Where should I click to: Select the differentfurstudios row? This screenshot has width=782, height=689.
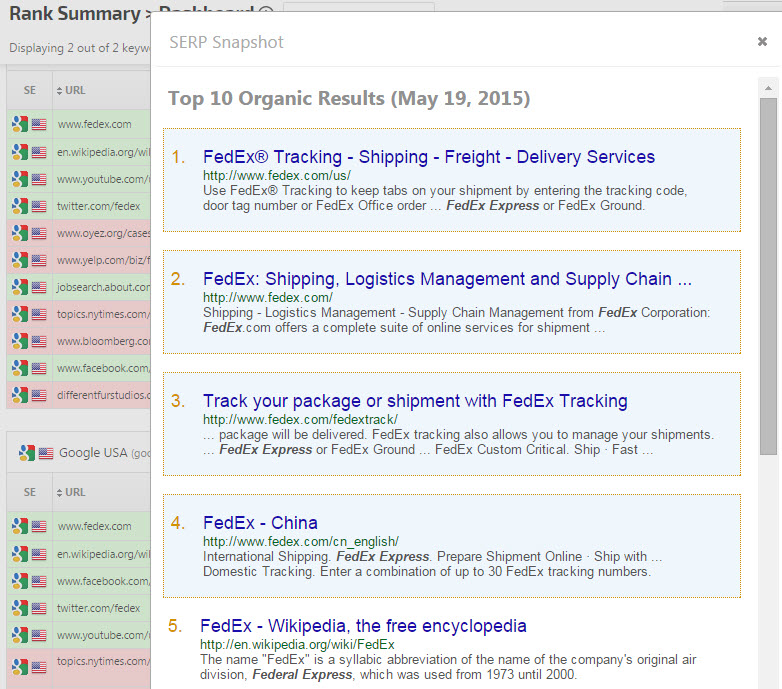tap(103, 395)
